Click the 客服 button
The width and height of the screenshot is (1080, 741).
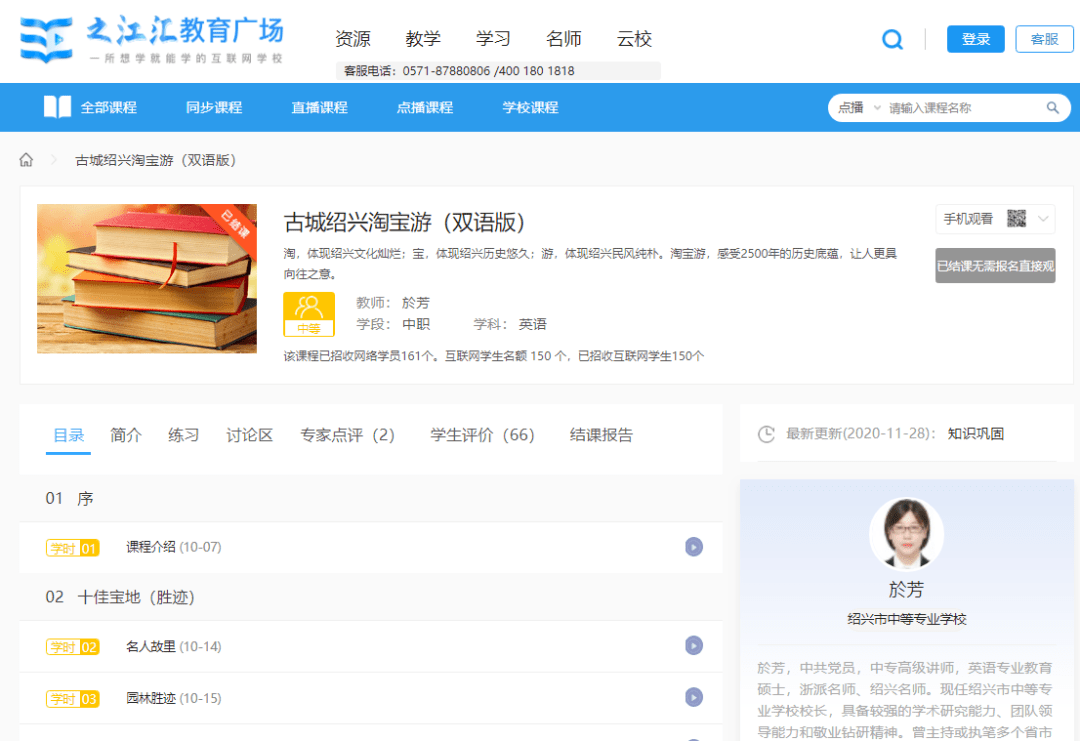tap(1044, 39)
